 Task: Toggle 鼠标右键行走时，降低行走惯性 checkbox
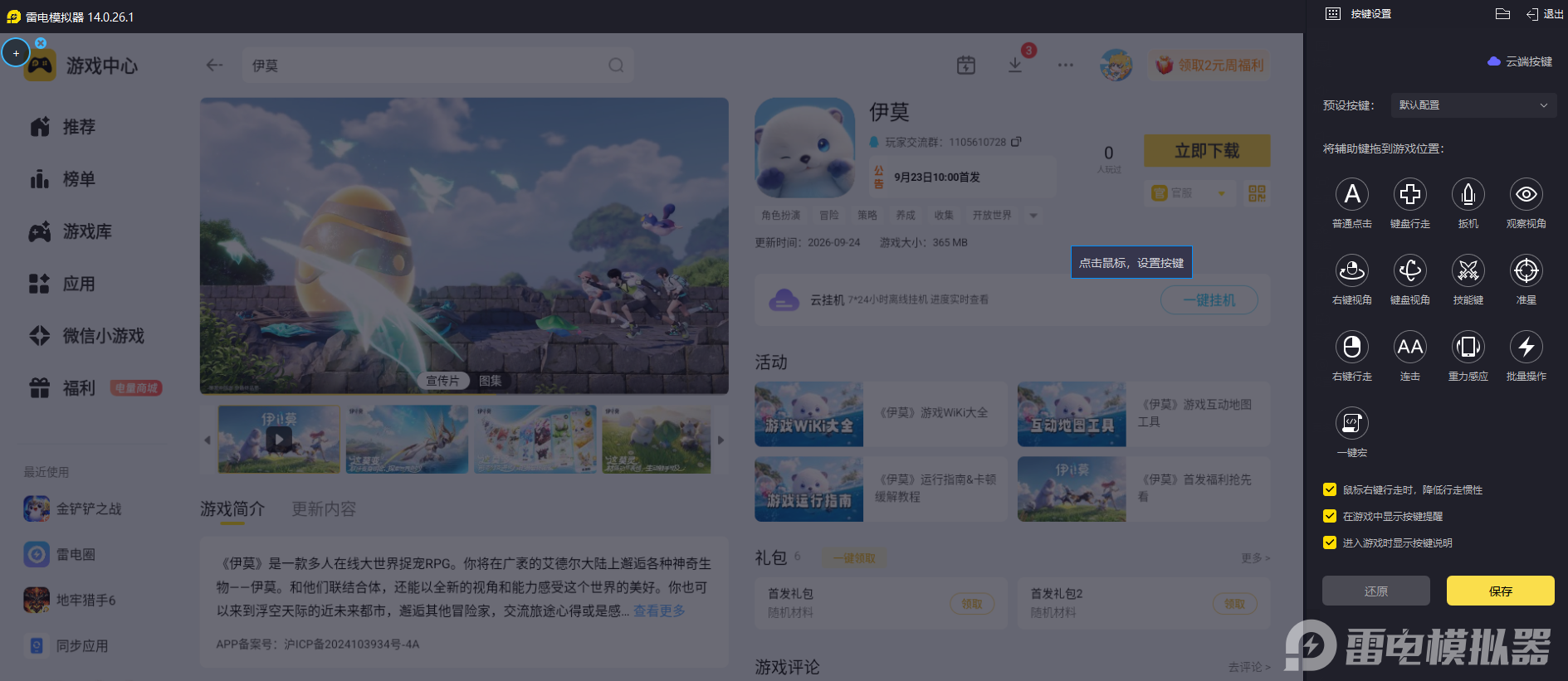[1330, 489]
